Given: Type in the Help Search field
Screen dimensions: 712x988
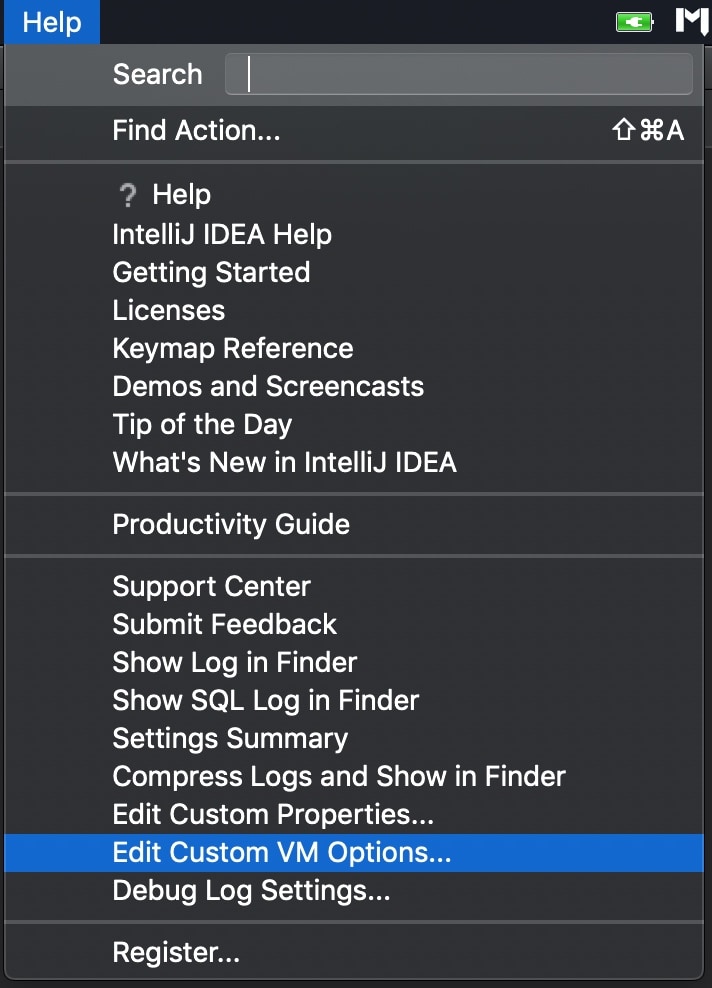Looking at the screenshot, I should (x=458, y=75).
